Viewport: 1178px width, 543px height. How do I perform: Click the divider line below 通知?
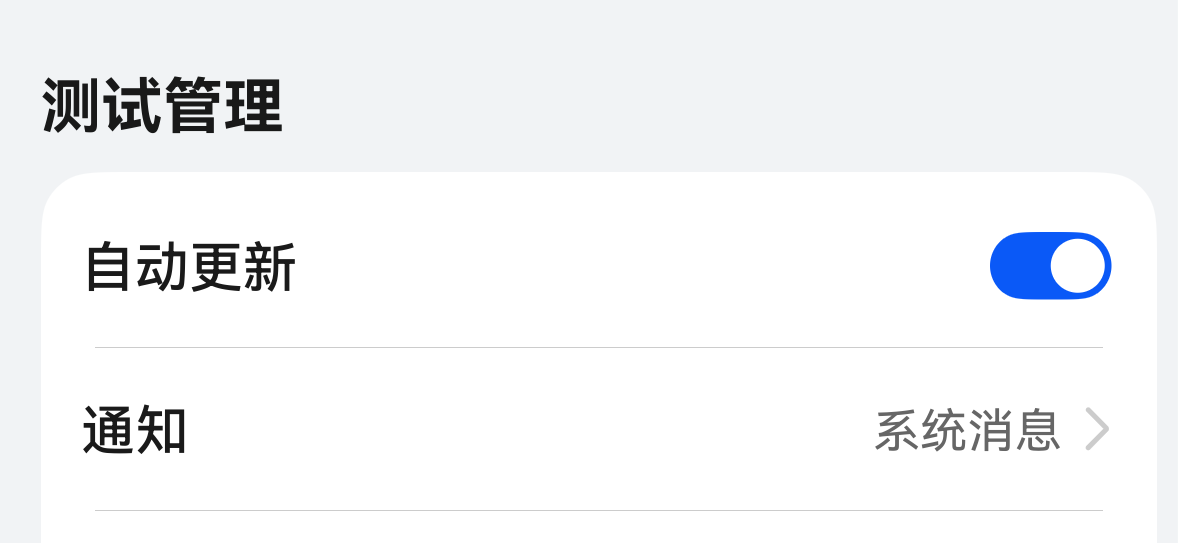click(598, 511)
